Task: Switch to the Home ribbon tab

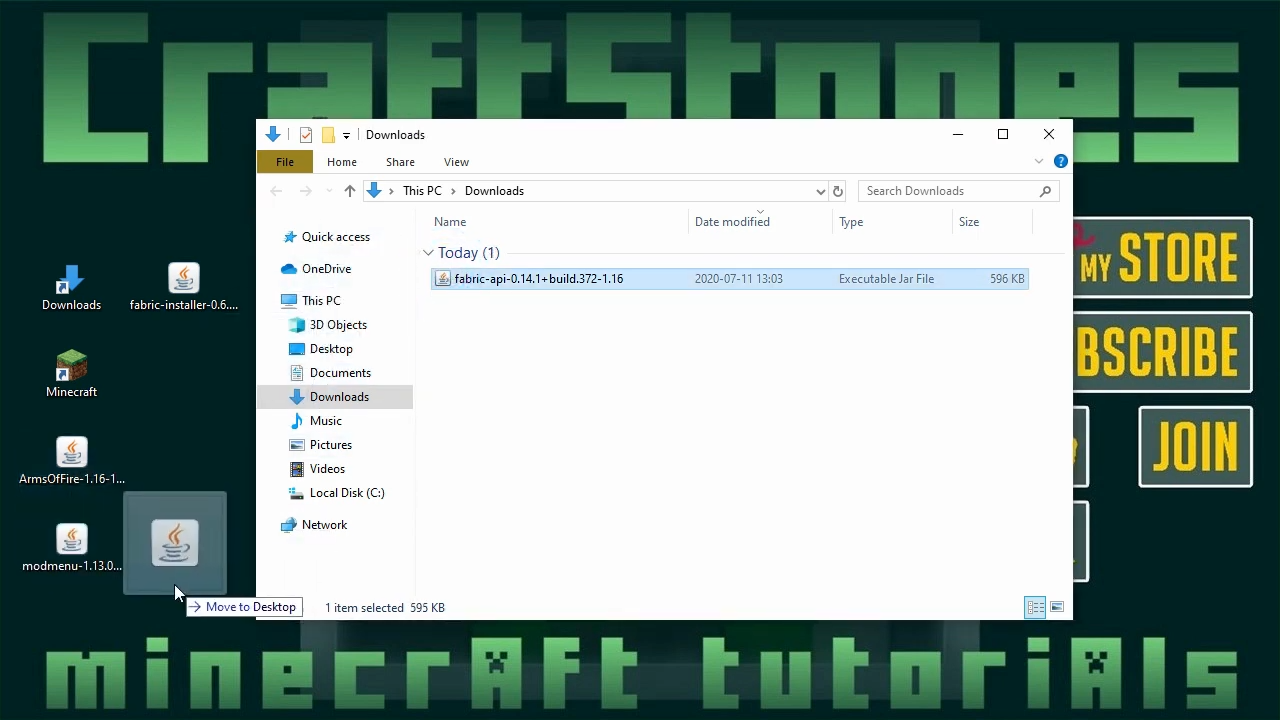Action: pos(341,162)
